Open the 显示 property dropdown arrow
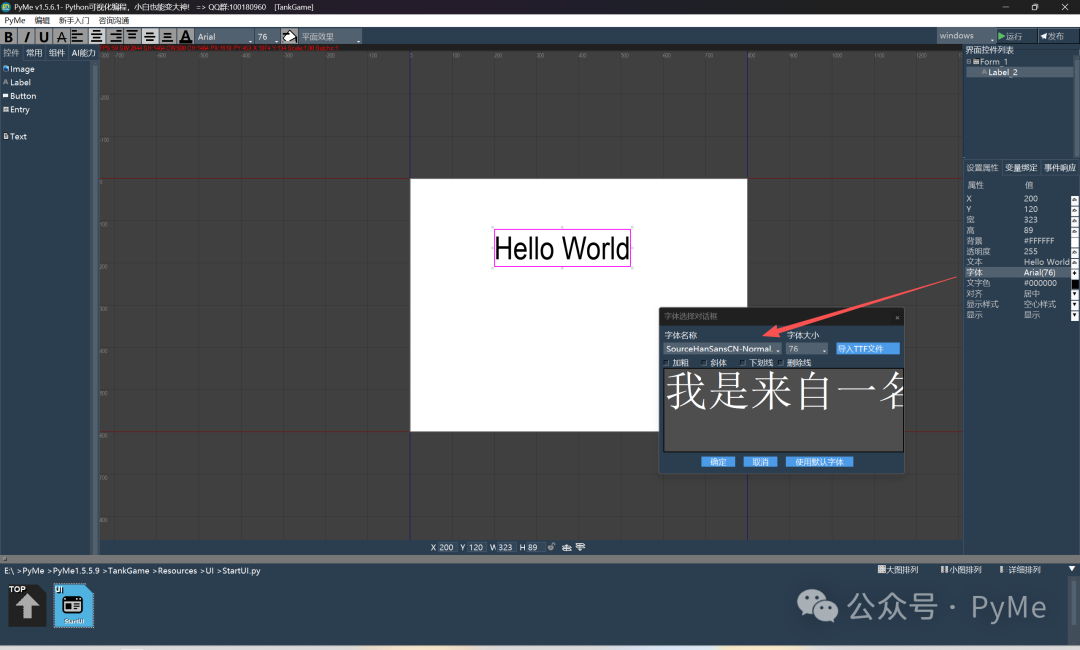This screenshot has height=650, width=1080. (x=1074, y=316)
